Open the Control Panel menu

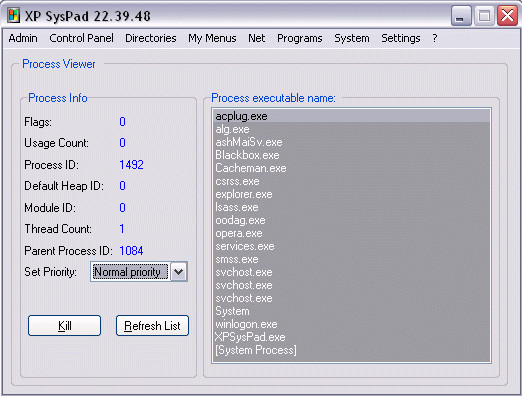[x=81, y=38]
